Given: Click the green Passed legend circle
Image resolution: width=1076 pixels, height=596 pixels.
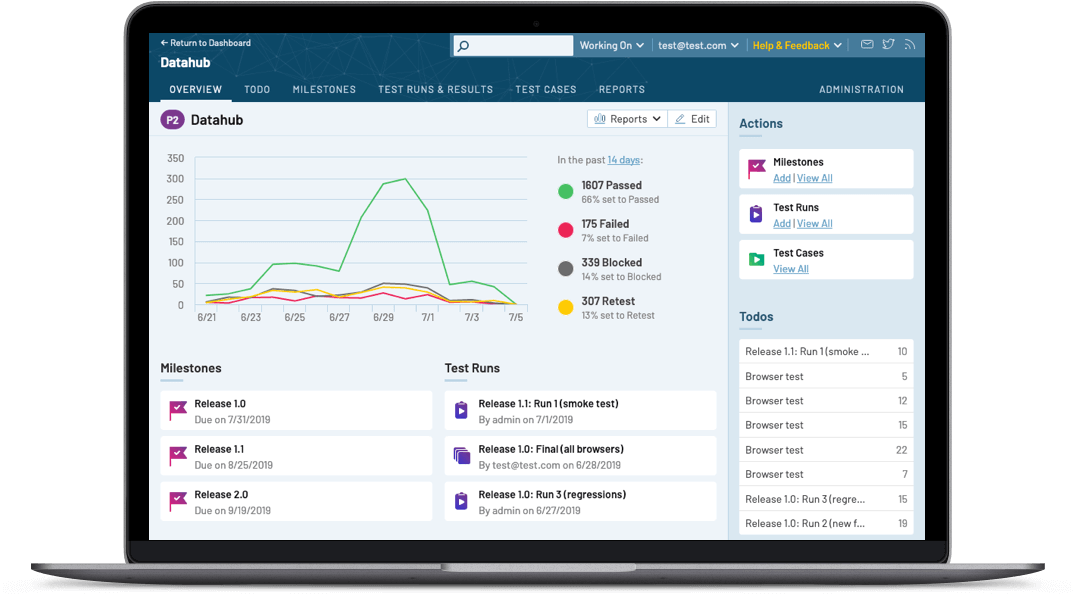Looking at the screenshot, I should (x=565, y=191).
